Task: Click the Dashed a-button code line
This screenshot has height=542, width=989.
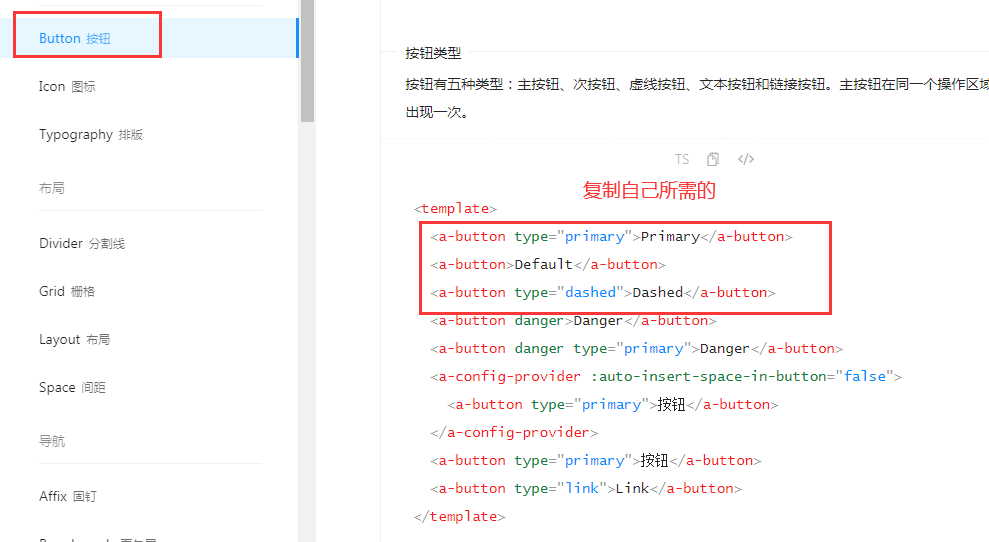Action: (x=602, y=292)
